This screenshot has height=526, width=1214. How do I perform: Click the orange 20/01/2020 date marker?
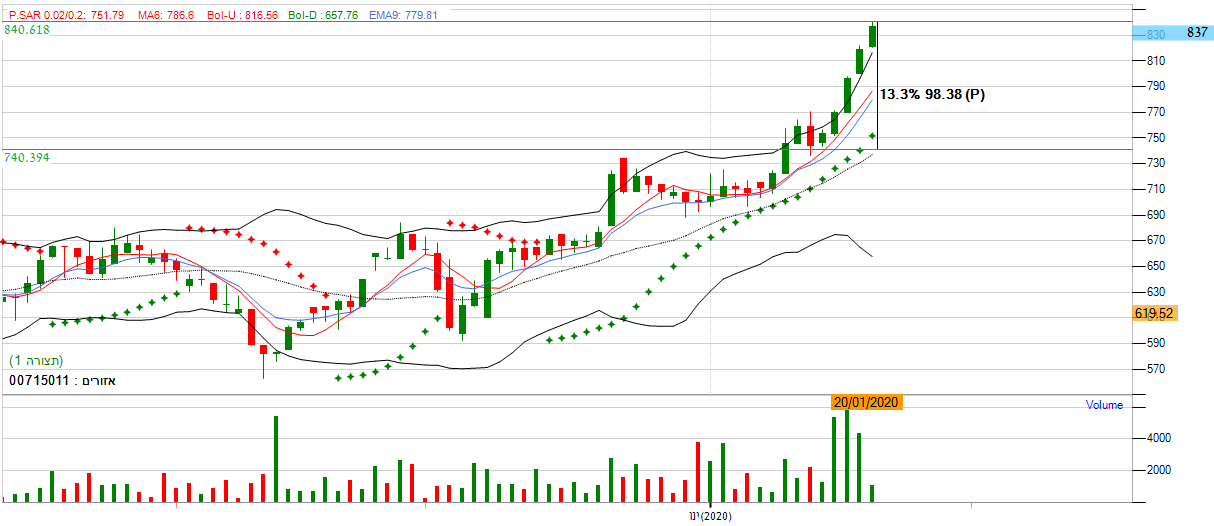pos(866,402)
